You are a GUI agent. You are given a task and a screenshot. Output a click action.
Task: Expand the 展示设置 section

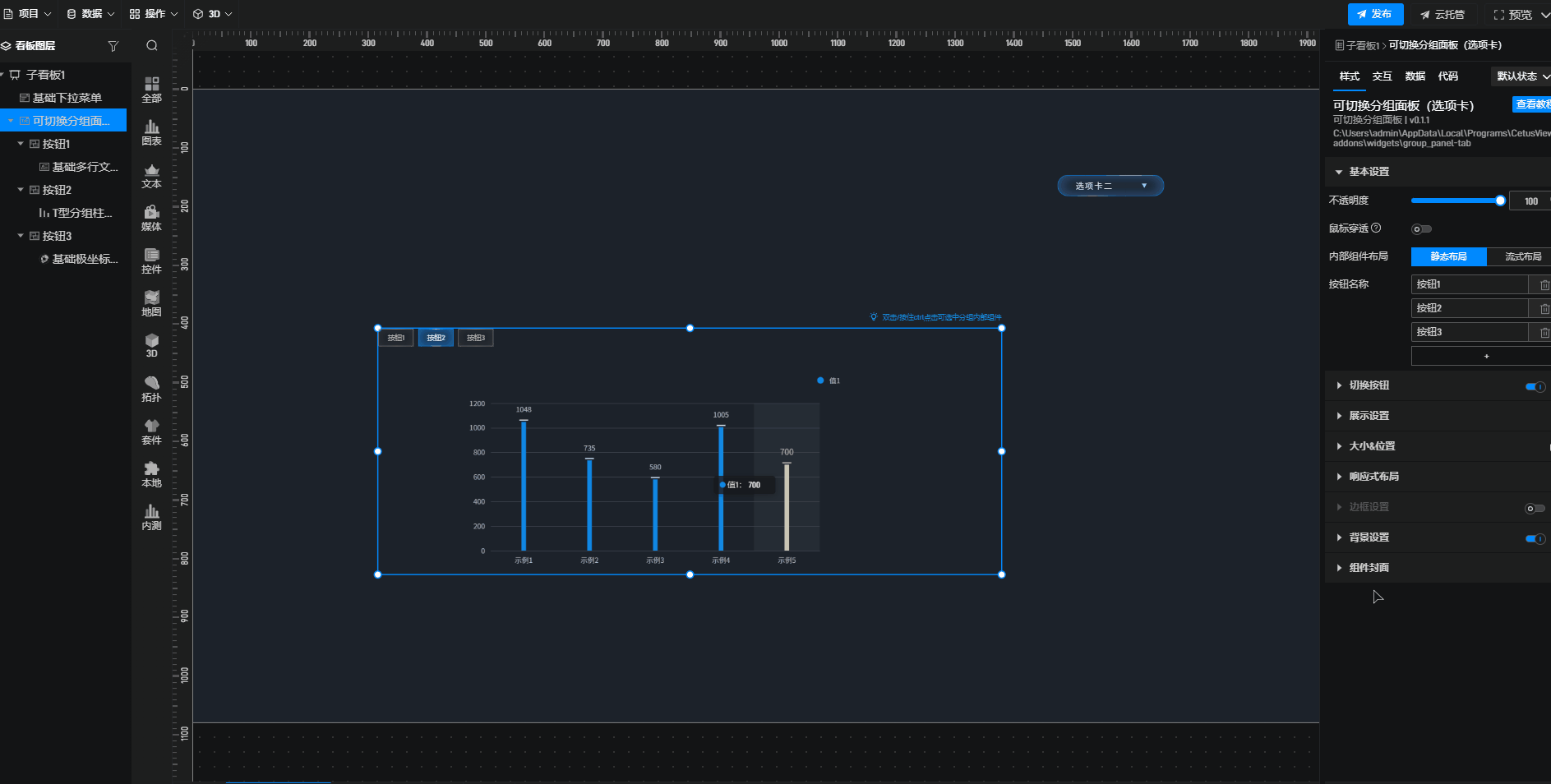click(x=1369, y=416)
